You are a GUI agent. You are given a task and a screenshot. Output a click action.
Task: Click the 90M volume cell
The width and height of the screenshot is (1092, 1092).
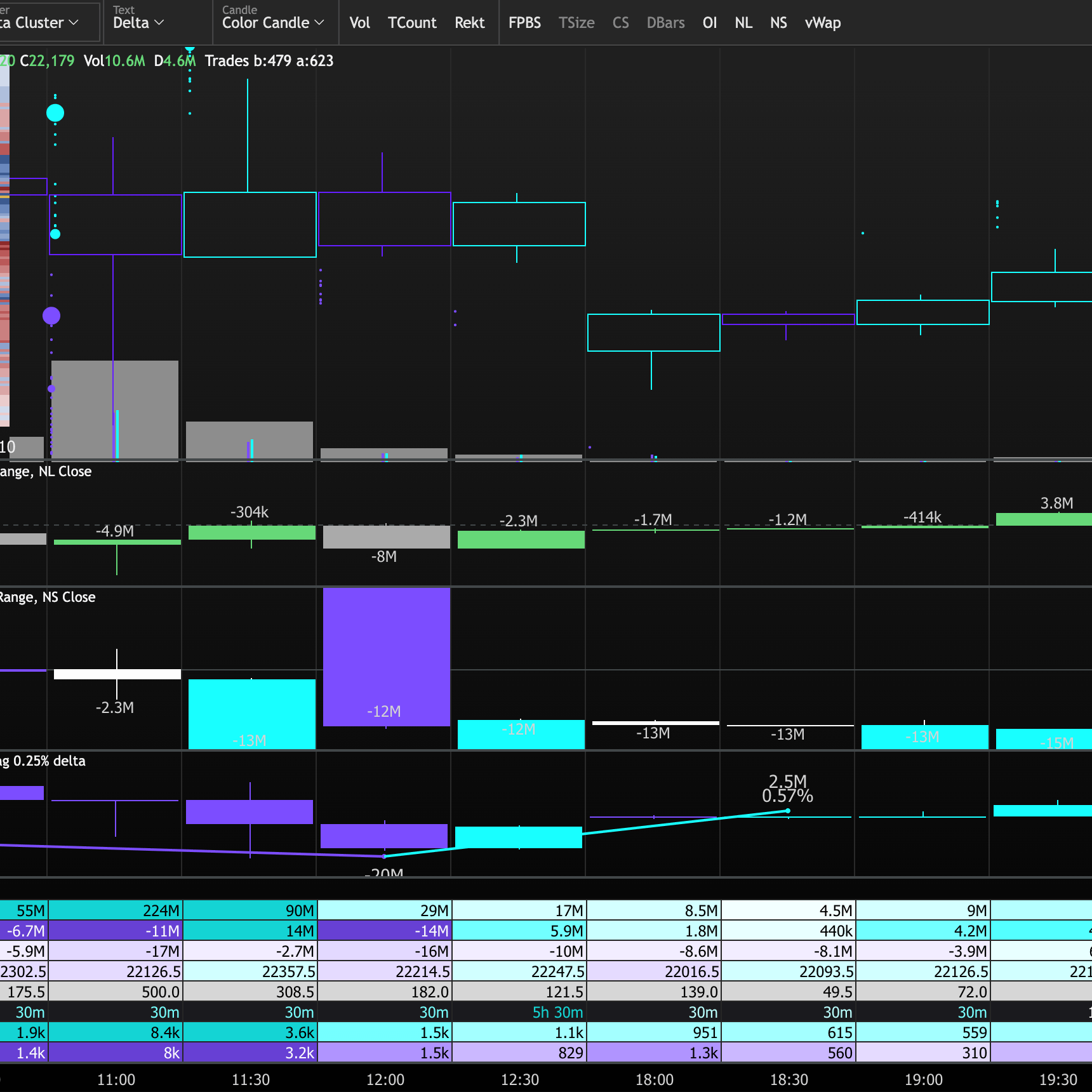pos(250,910)
